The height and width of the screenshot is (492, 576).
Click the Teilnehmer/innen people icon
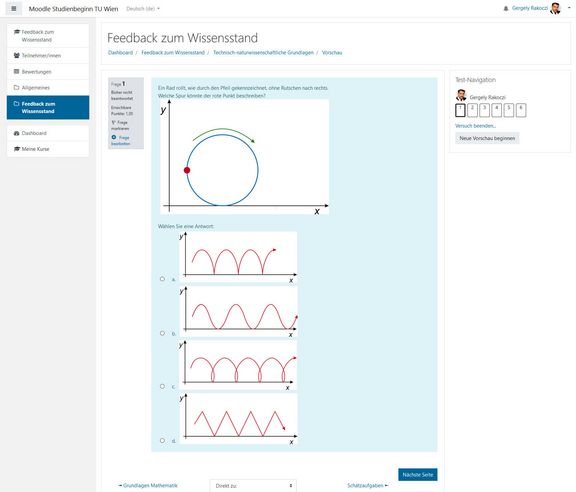click(x=17, y=55)
